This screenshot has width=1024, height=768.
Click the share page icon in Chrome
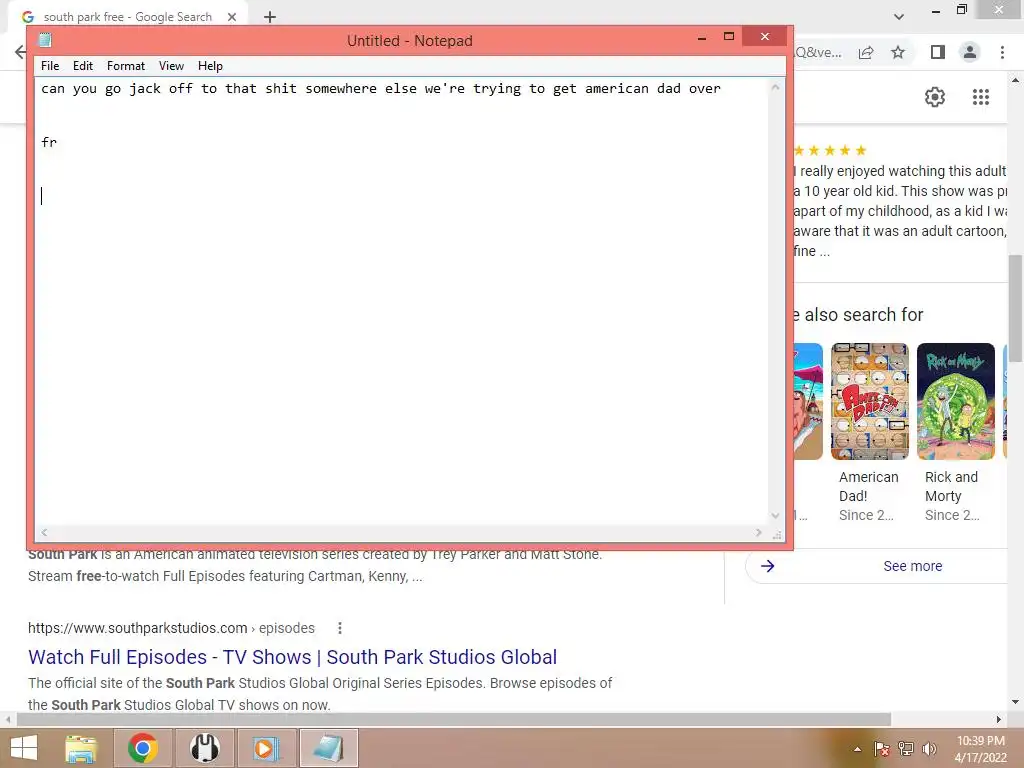[866, 53]
